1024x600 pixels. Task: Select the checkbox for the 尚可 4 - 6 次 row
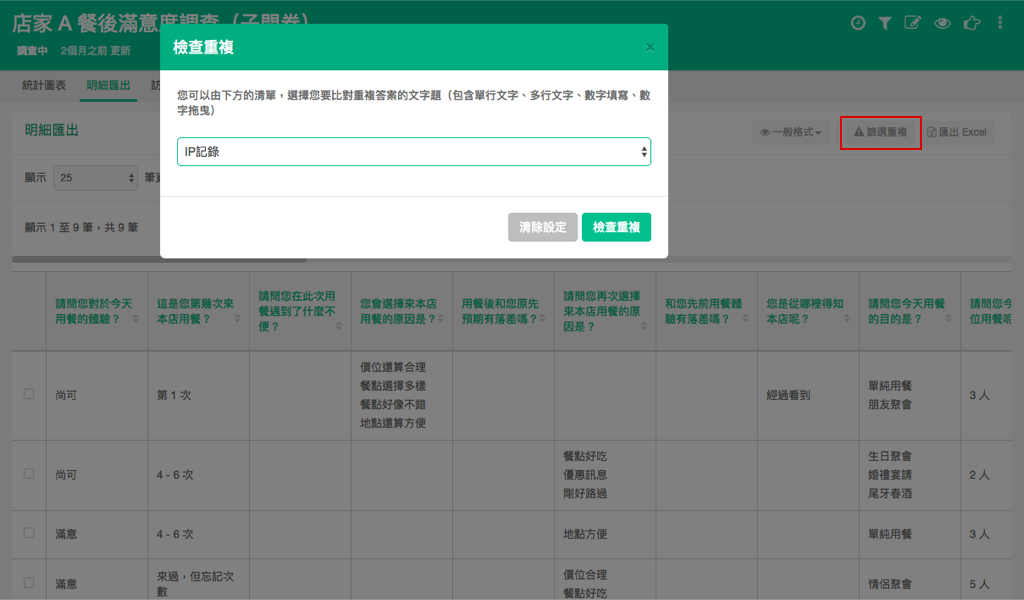pyautogui.click(x=29, y=474)
